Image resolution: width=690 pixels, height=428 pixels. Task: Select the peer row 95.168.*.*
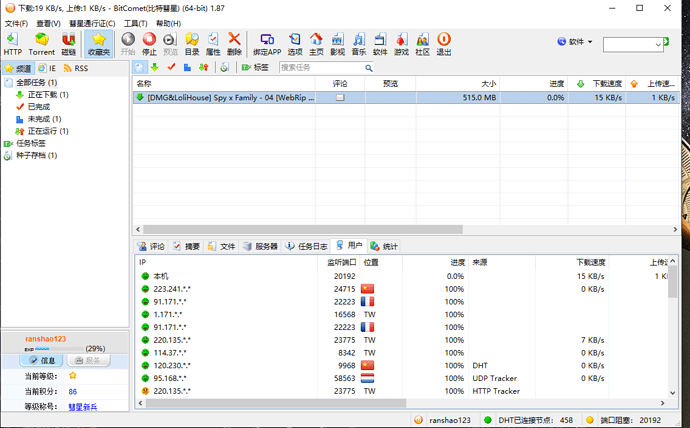click(x=402, y=378)
